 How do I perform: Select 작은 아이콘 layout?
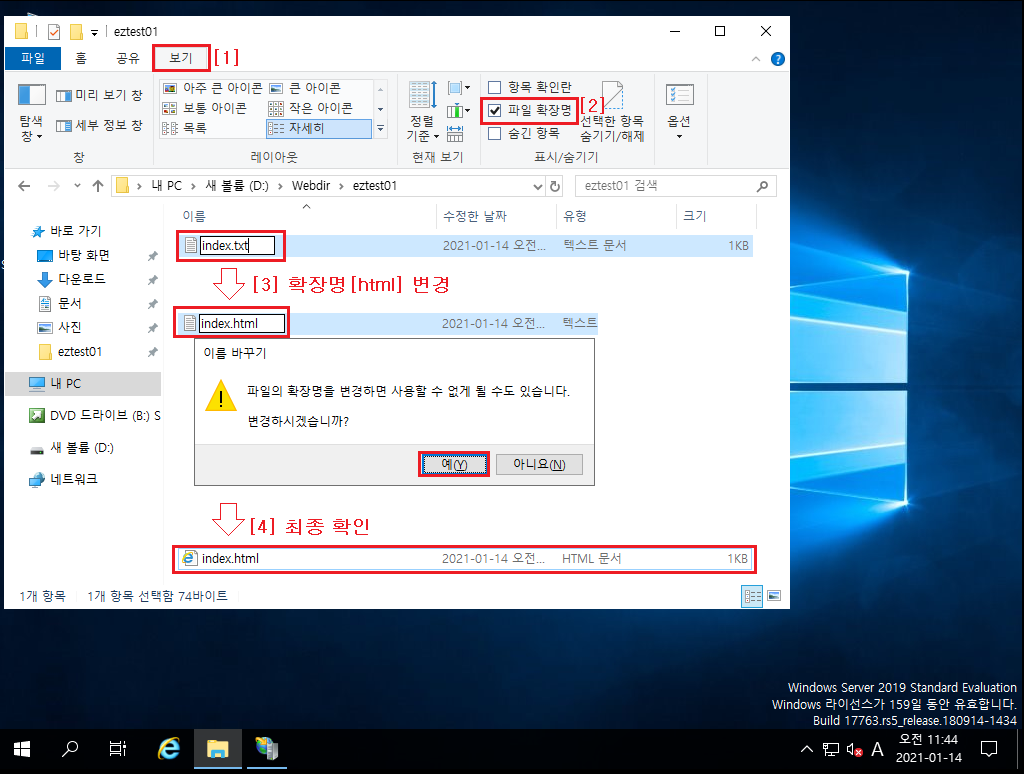pyautogui.click(x=311, y=108)
